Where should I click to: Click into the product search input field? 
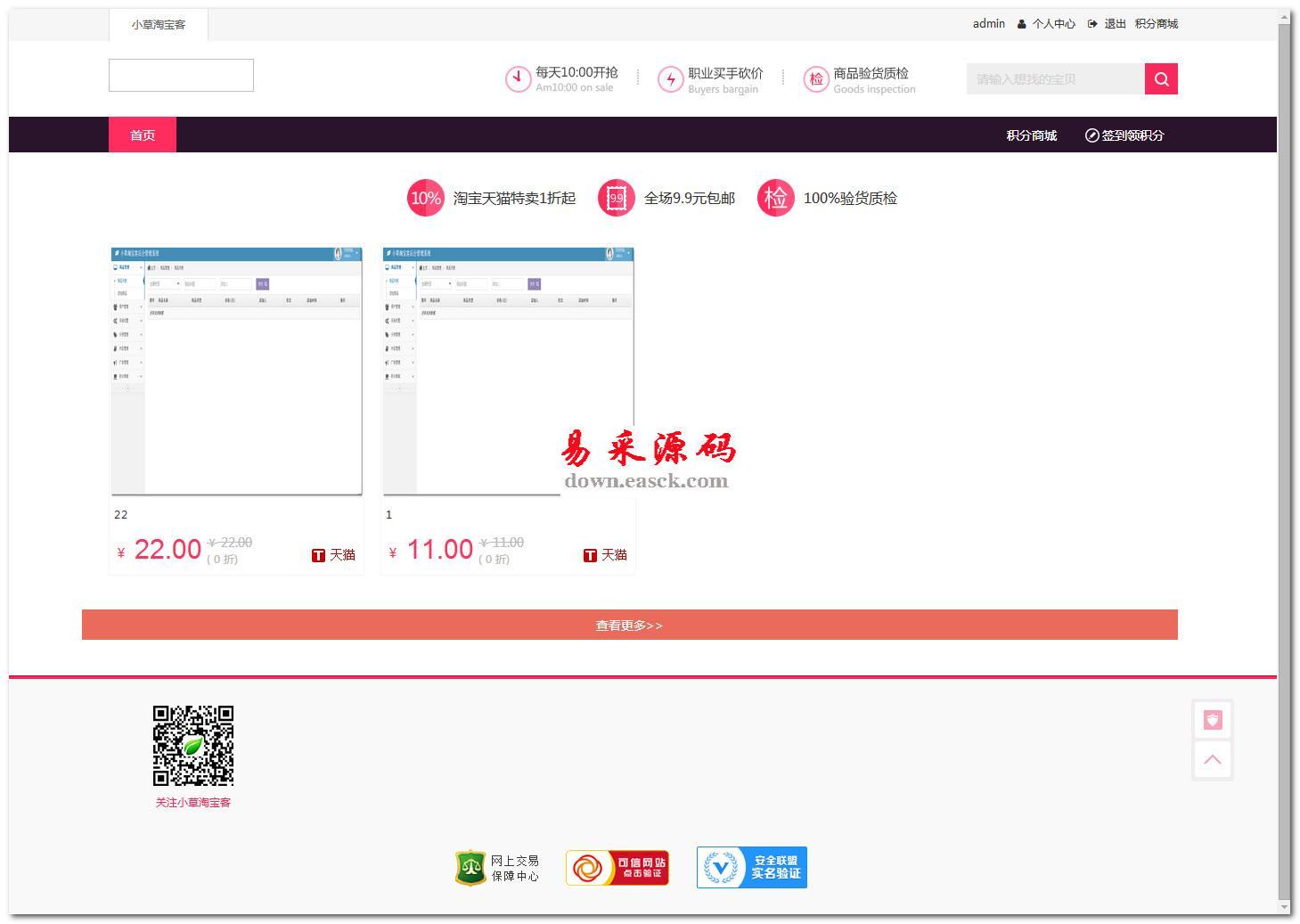click(x=1055, y=79)
